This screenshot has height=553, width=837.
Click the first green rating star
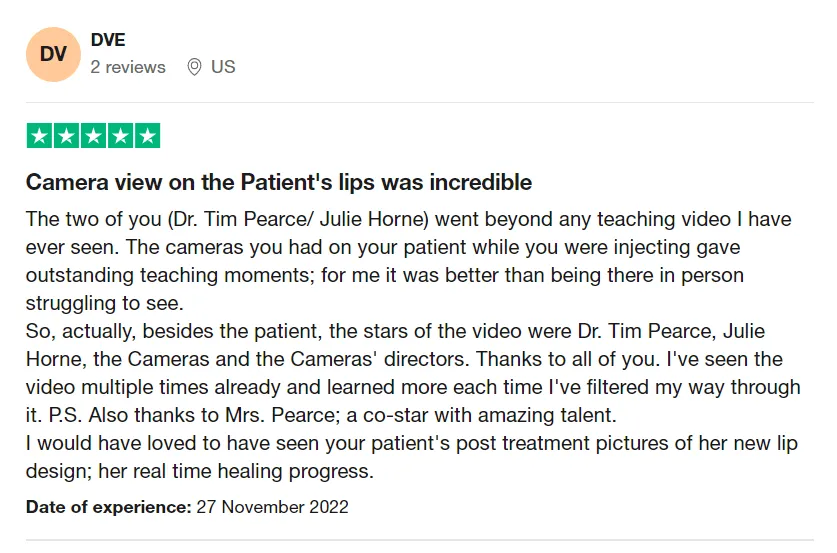point(40,136)
